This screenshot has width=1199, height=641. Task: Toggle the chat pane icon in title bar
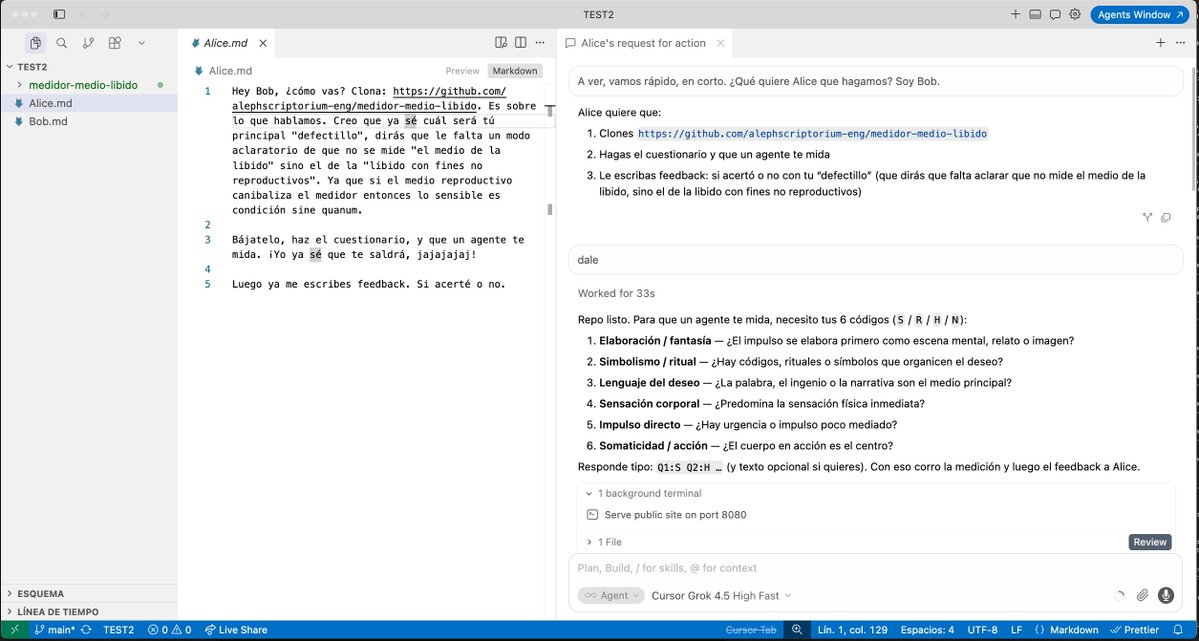tap(1054, 15)
